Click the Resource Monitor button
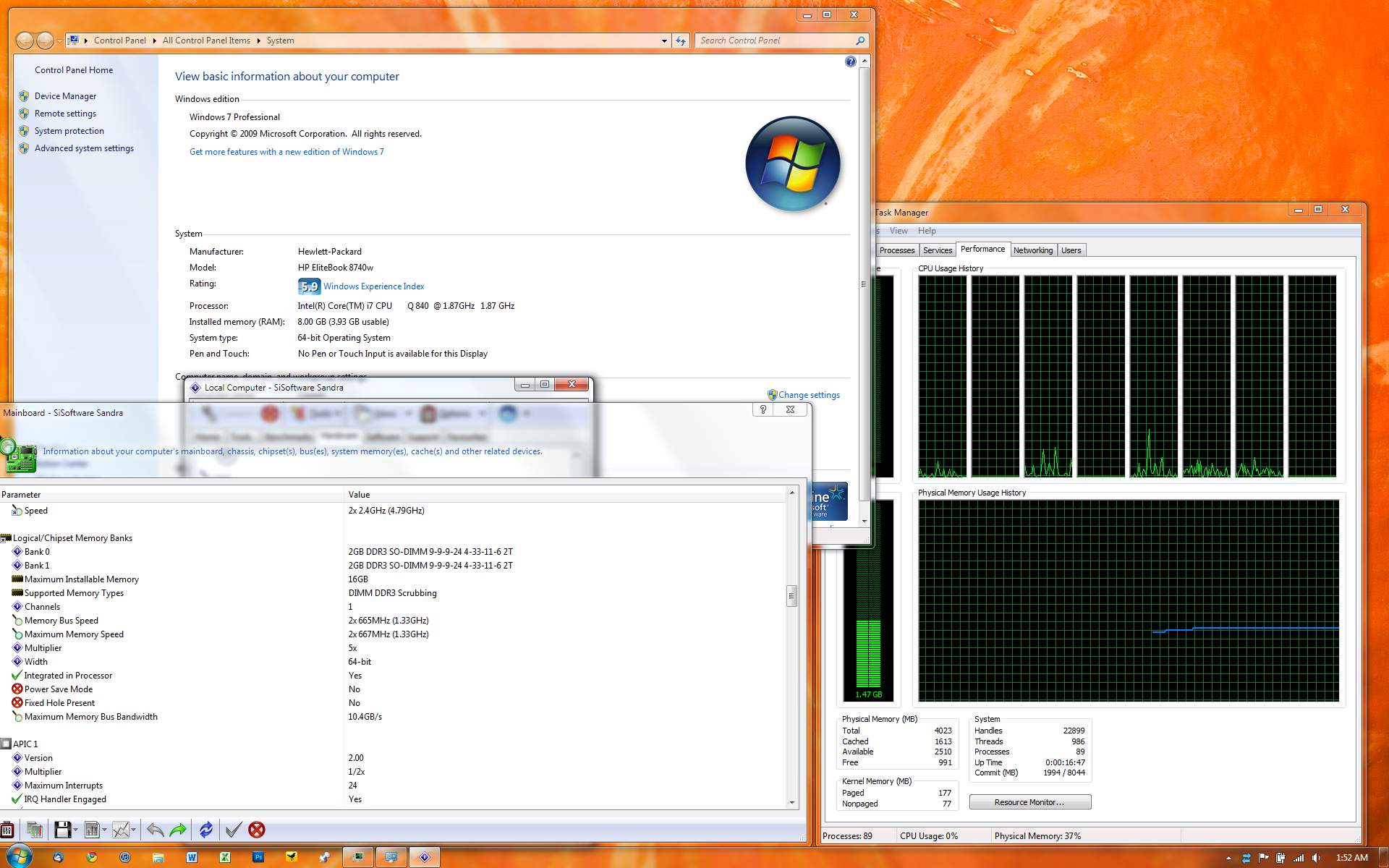Viewport: 1389px width, 868px height. click(x=1029, y=802)
